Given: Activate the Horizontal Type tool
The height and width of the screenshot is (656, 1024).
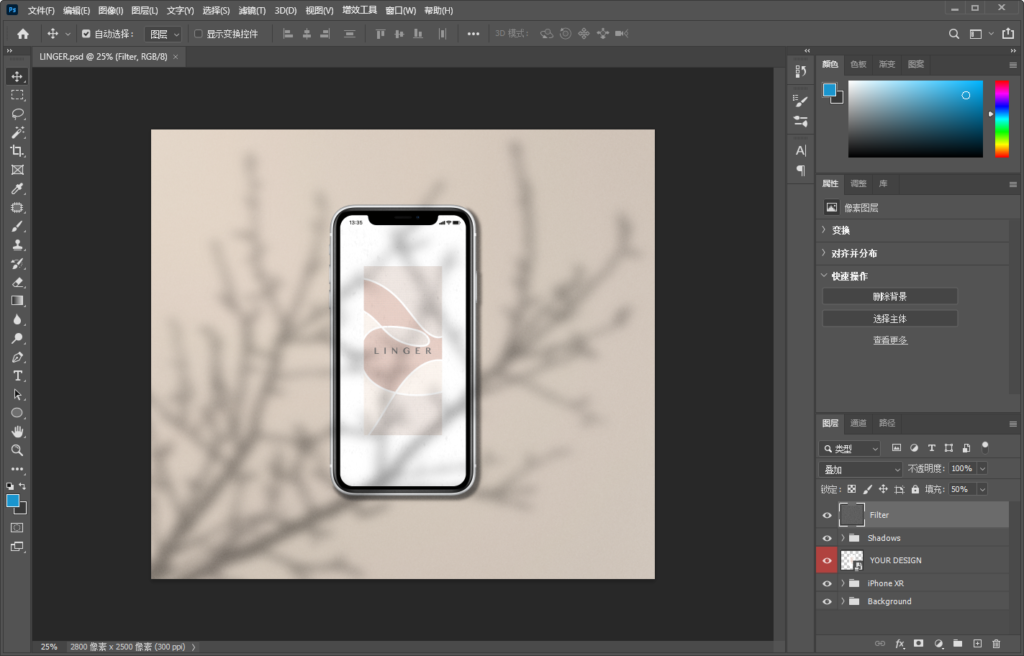Looking at the screenshot, I should click(x=17, y=376).
